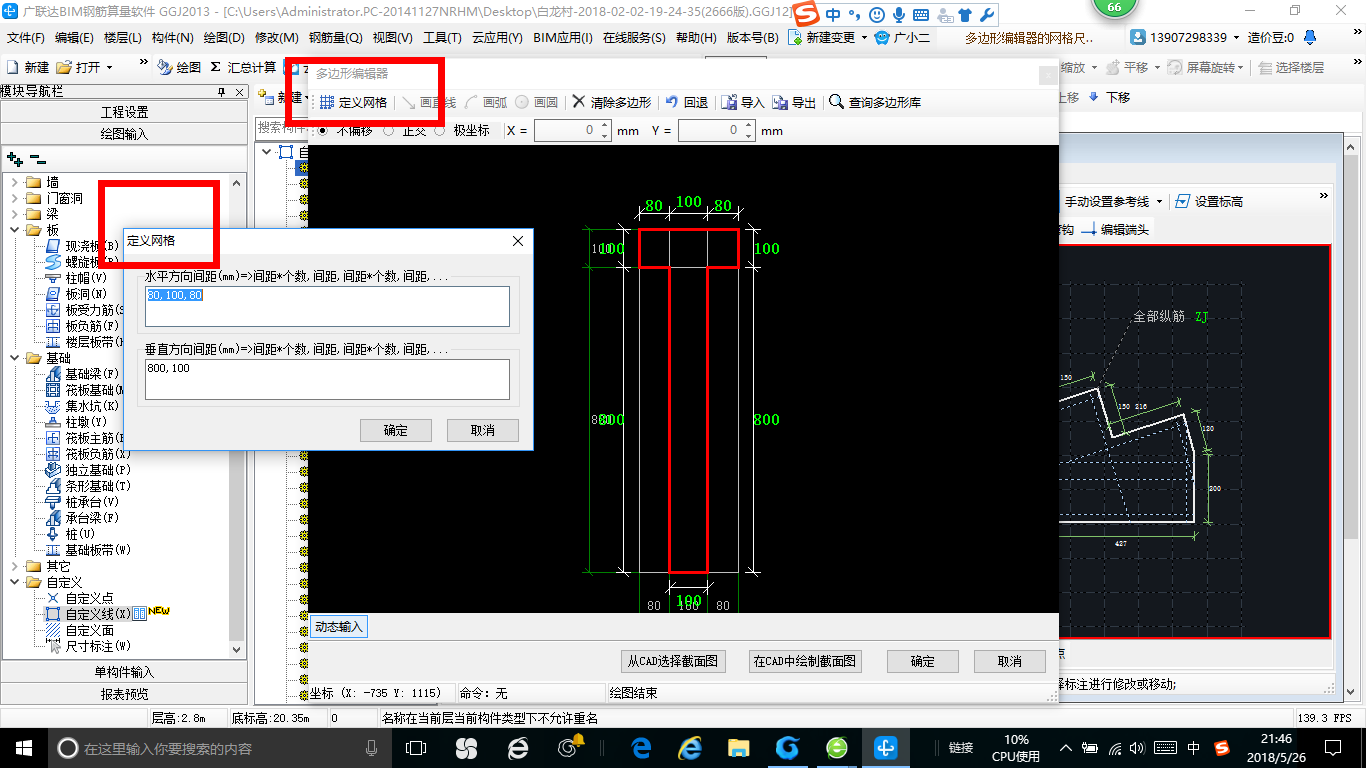Viewport: 1366px width, 768px height.
Task: Select 自定义面 custom surface item
Action: point(81,630)
